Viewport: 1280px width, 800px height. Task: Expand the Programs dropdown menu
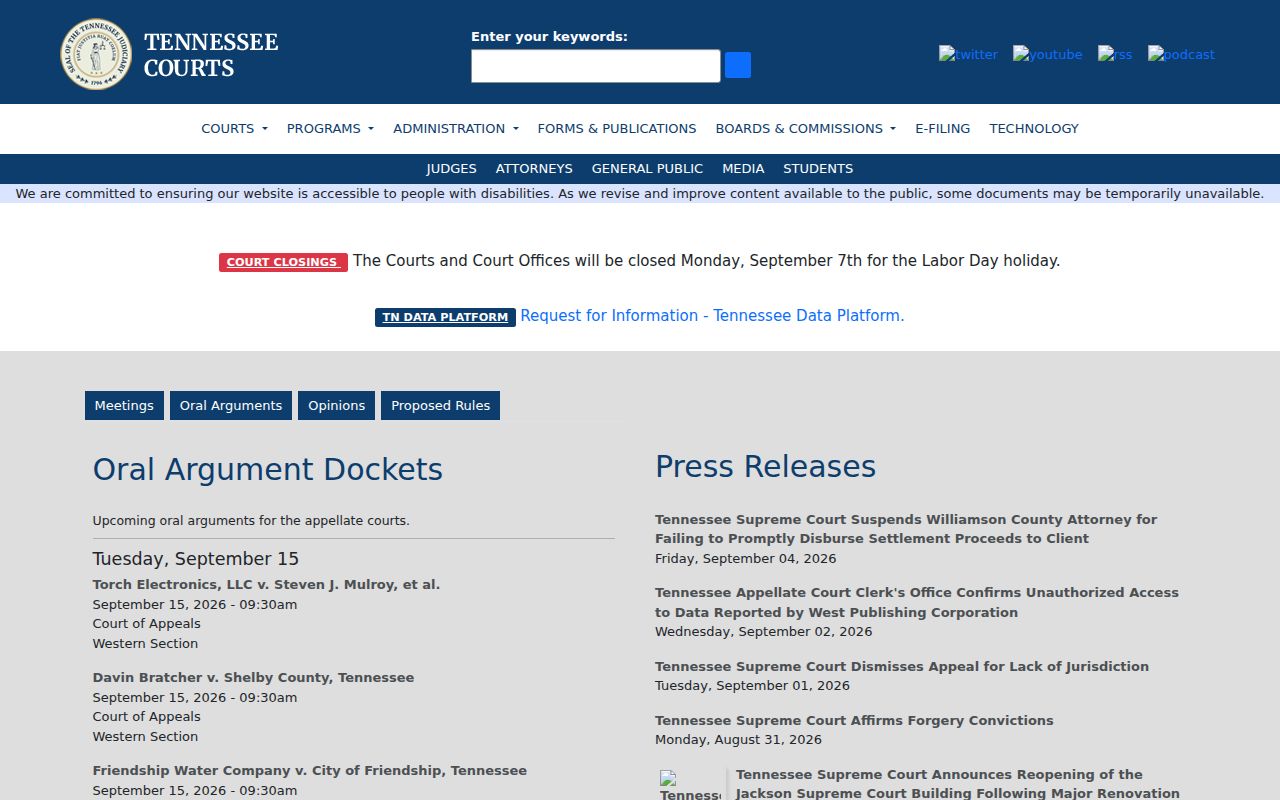[x=330, y=128]
